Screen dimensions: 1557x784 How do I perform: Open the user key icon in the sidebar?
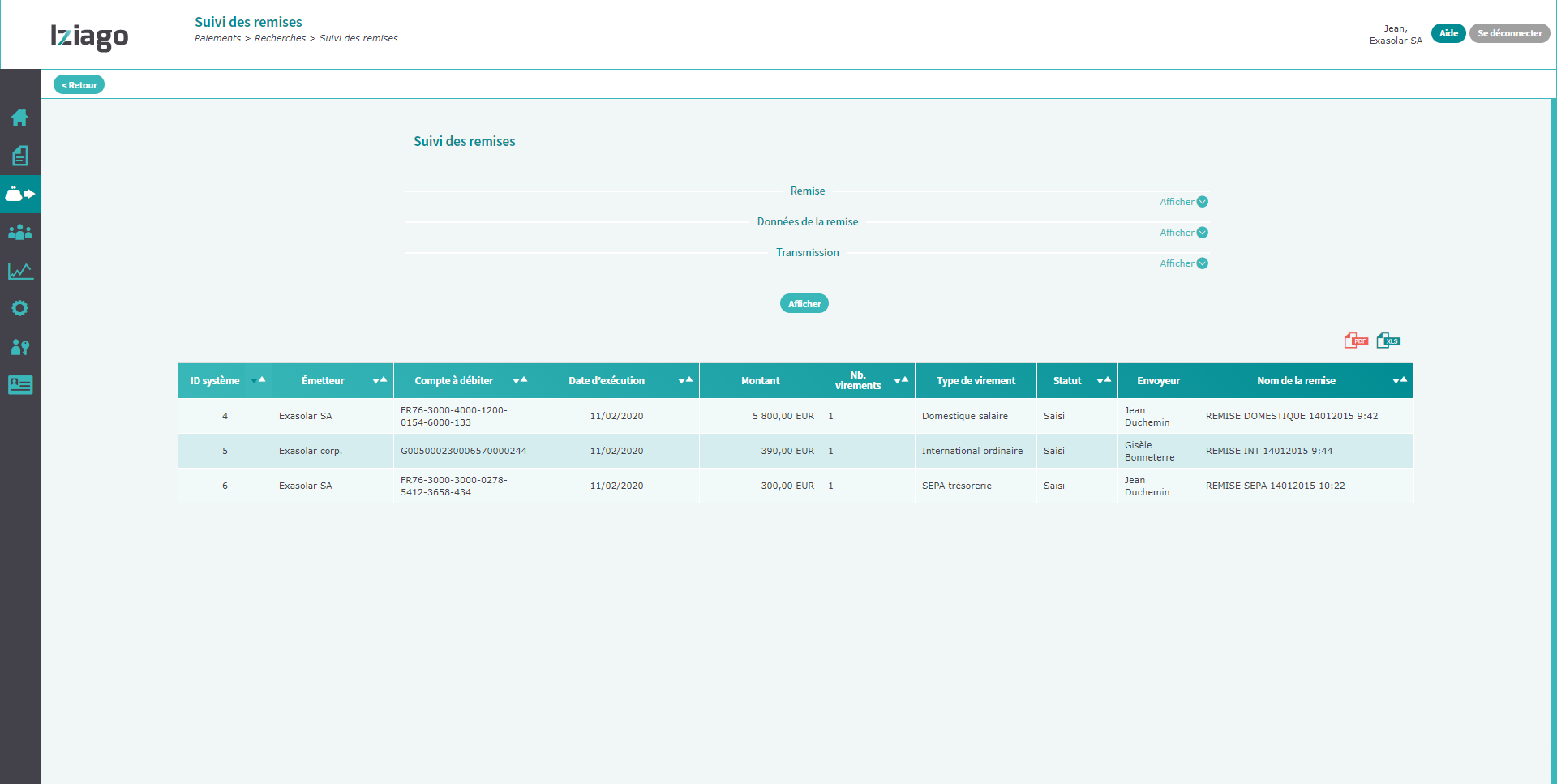[x=19, y=347]
